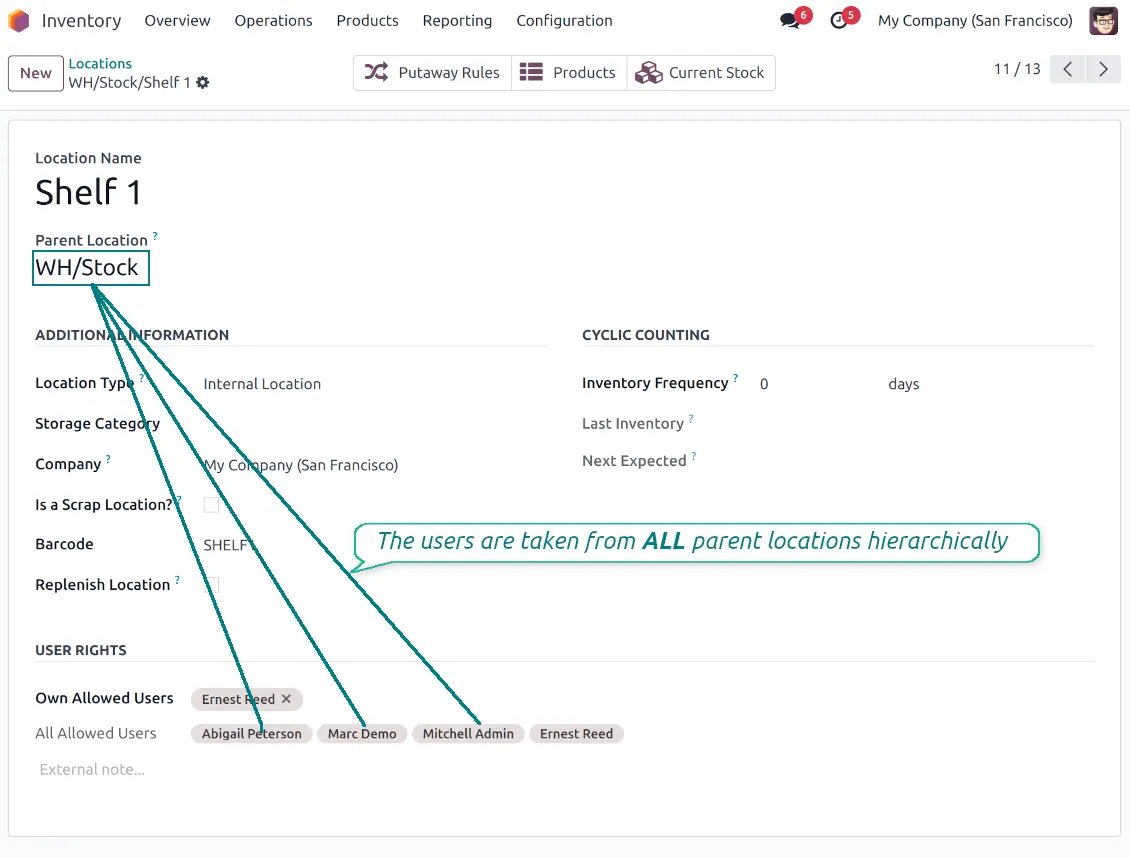
Task: Open the Reporting menu
Action: click(457, 21)
